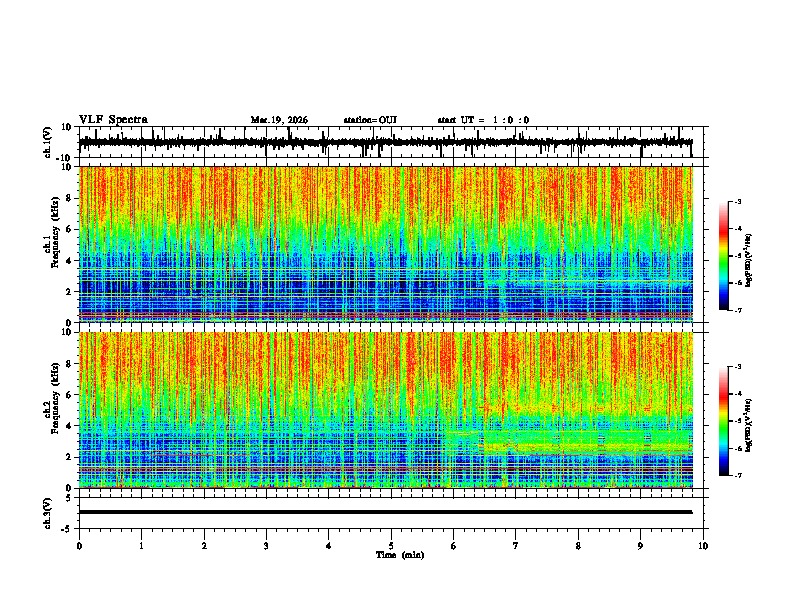Click the "-5" tick on ch.3(V) axis
This screenshot has height=612, width=792.
68,529
